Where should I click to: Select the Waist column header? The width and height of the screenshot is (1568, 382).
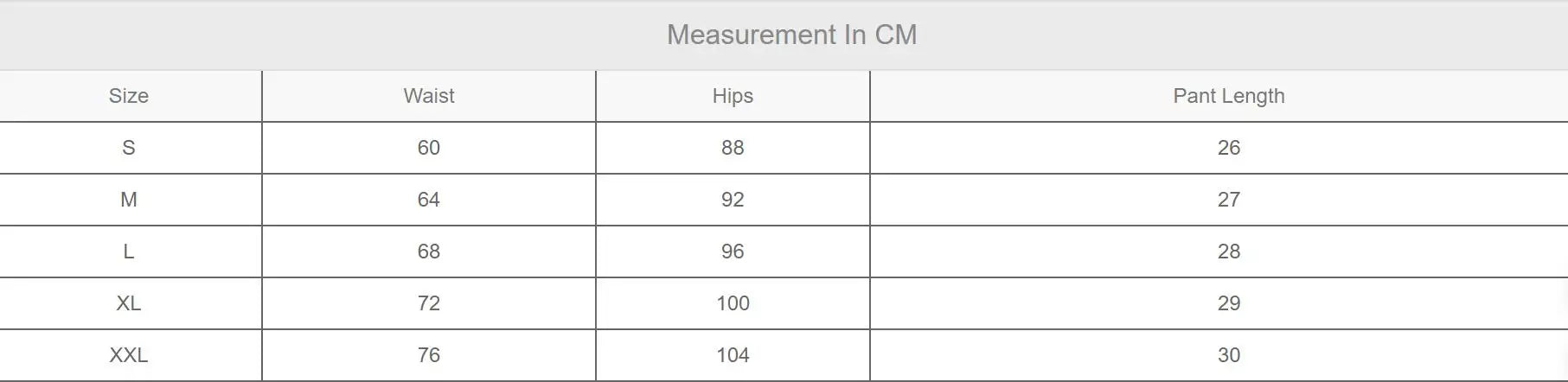coord(429,96)
